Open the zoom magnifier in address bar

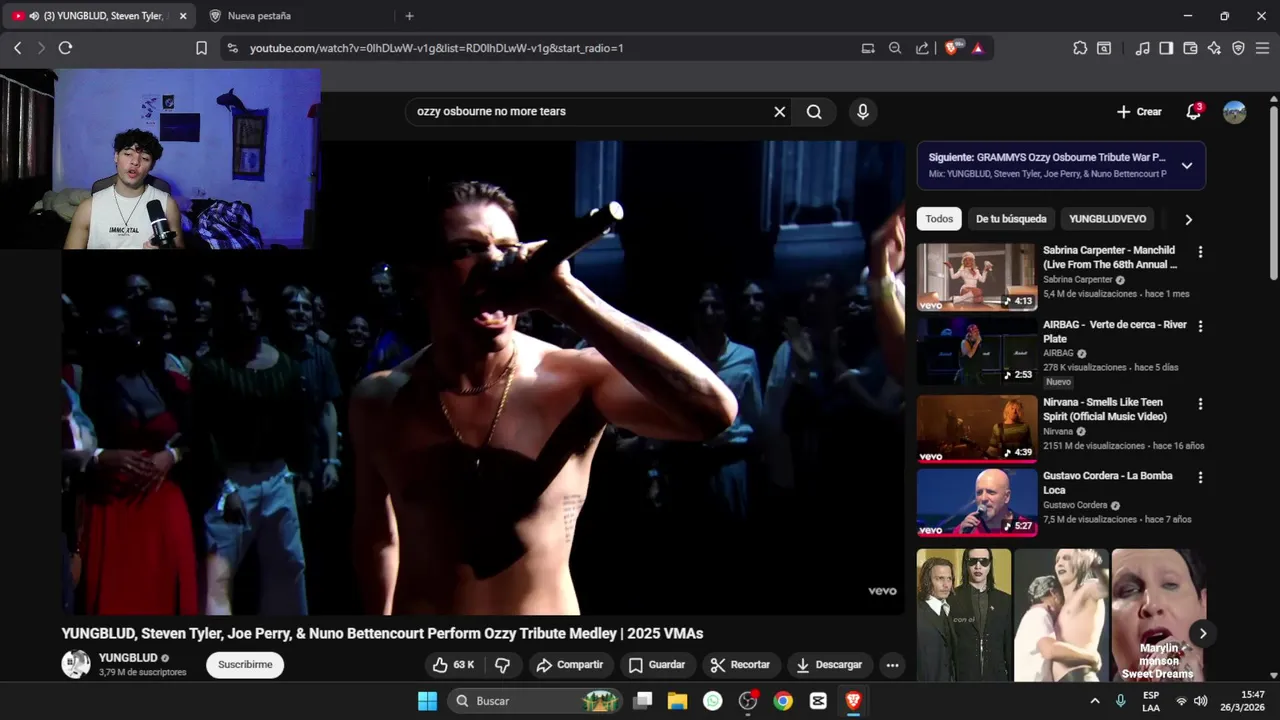895,48
